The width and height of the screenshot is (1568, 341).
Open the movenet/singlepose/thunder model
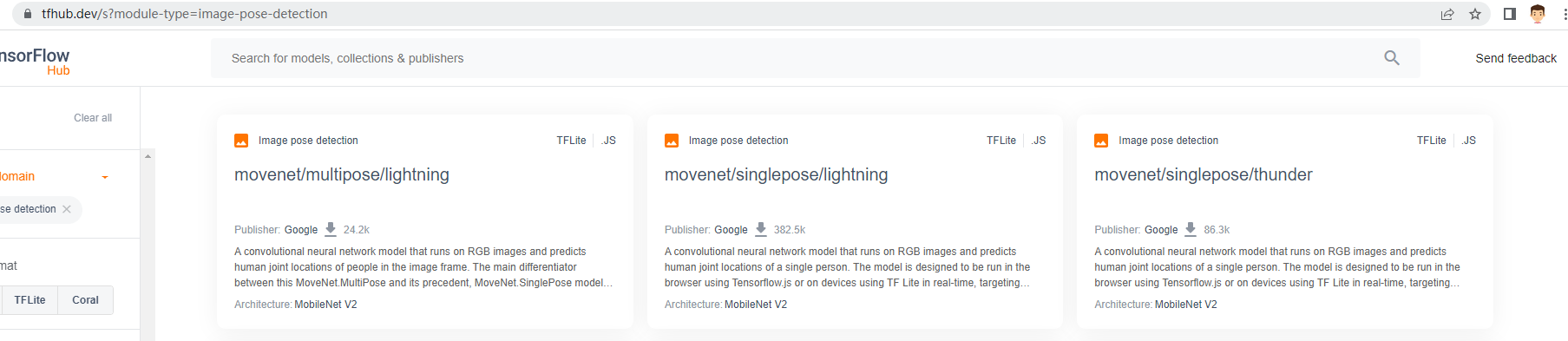tap(1204, 174)
